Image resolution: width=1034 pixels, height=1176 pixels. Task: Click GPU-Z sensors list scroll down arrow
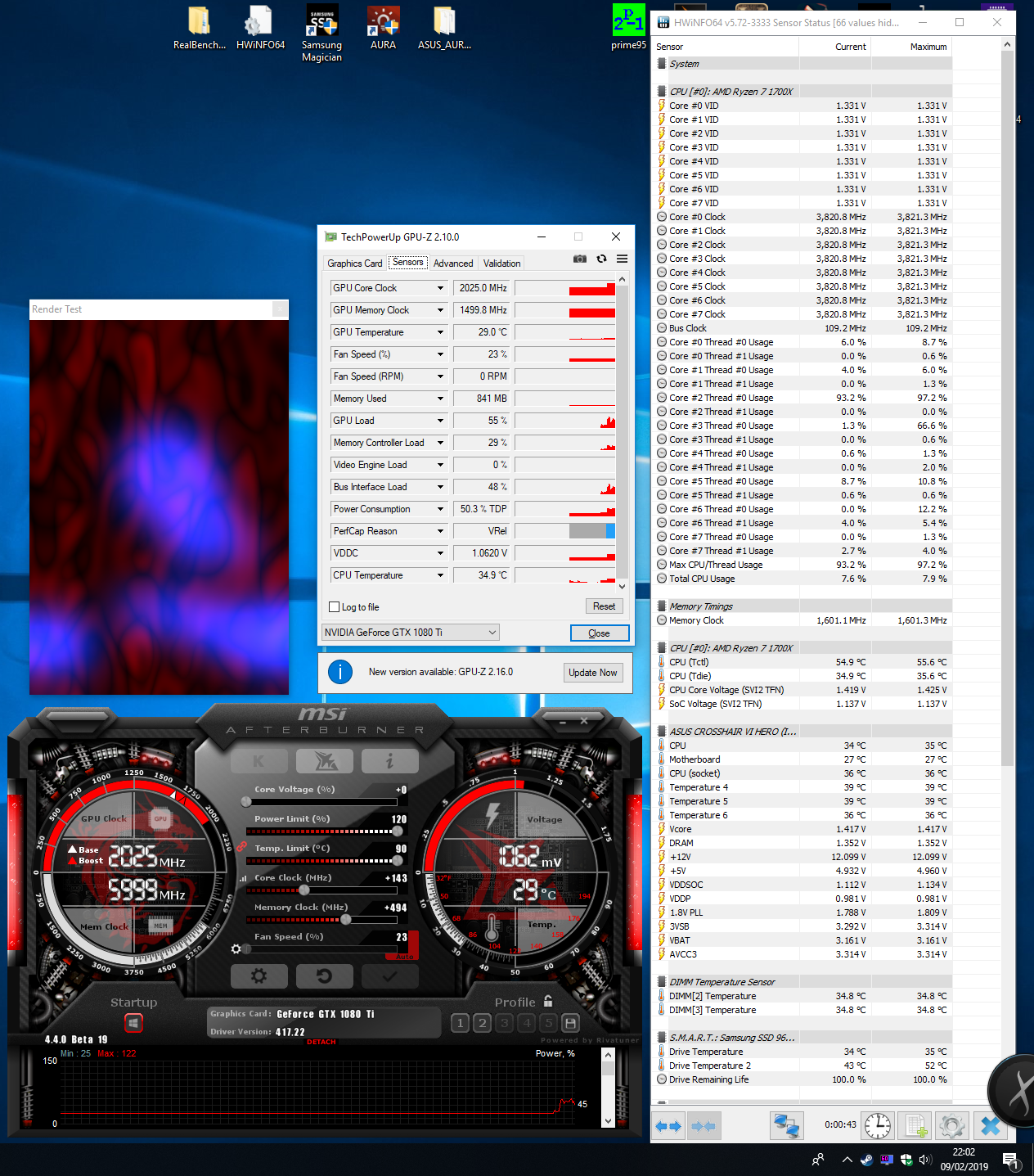click(x=623, y=586)
